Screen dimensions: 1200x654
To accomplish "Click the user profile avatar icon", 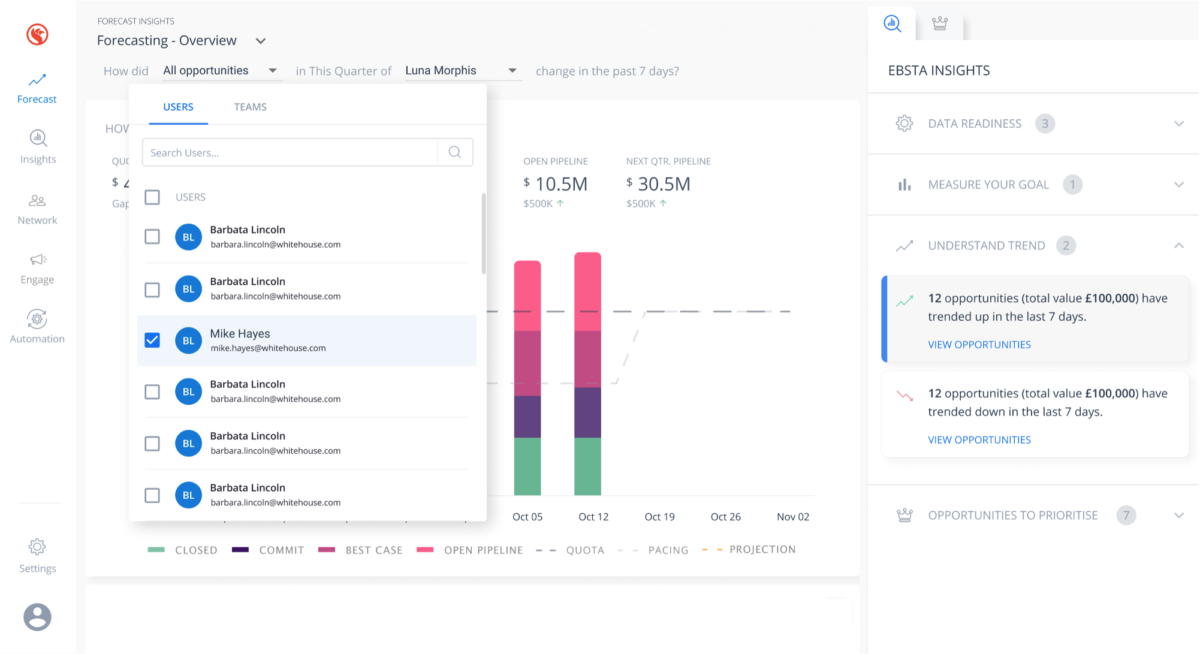I will click(37, 617).
